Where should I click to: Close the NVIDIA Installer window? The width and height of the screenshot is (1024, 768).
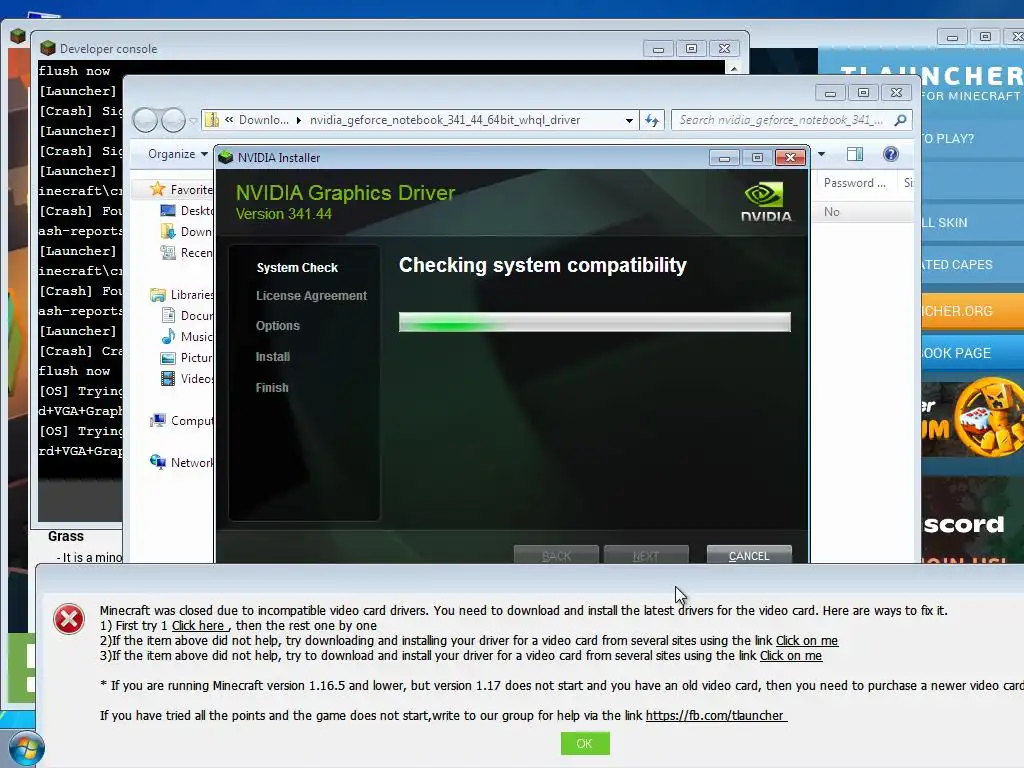point(790,157)
